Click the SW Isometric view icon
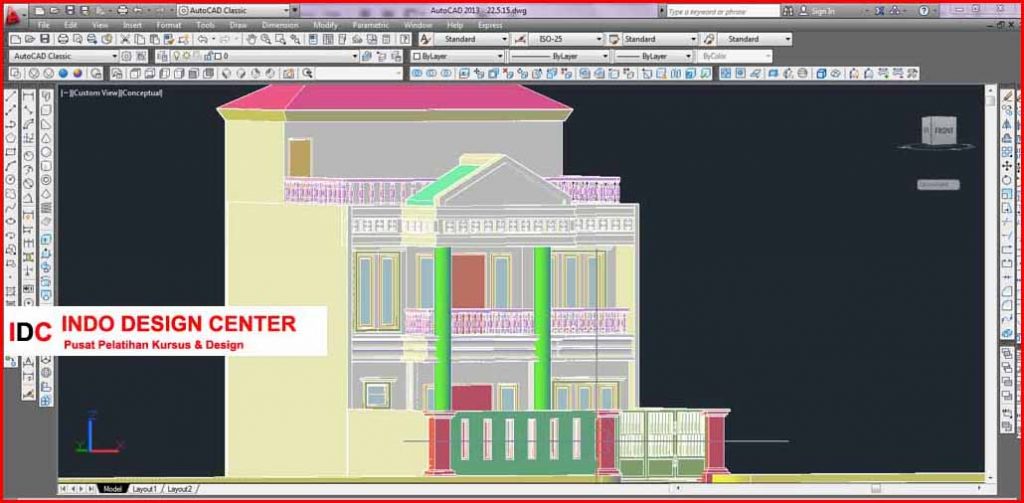 (x=225, y=74)
